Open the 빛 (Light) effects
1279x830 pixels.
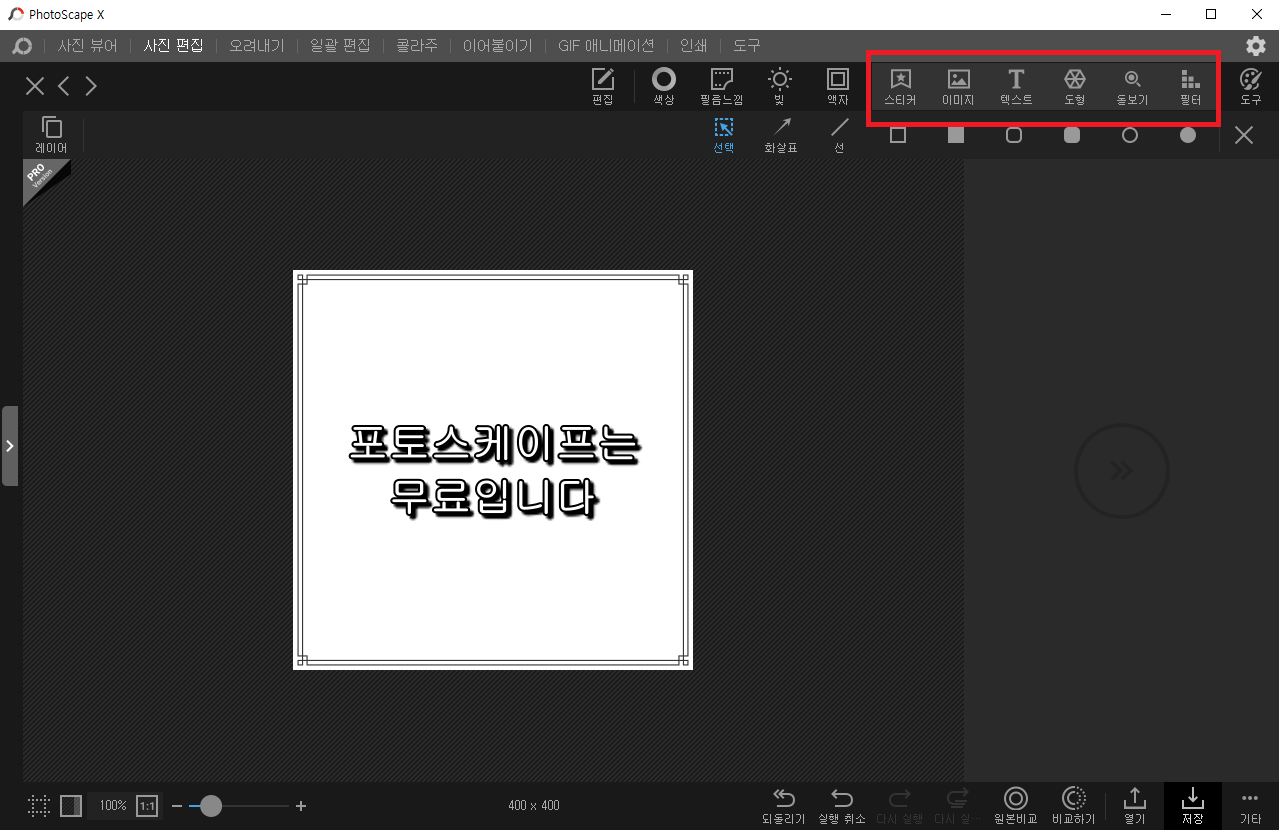click(x=779, y=87)
